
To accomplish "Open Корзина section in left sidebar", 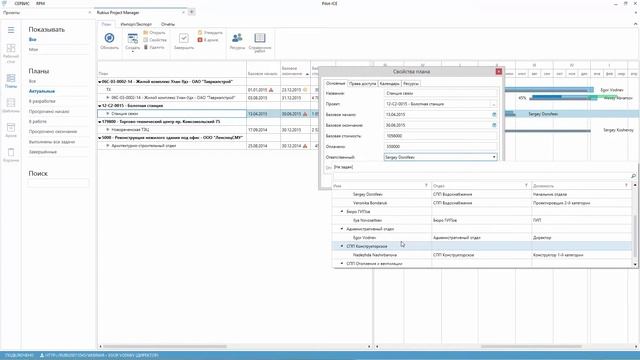I will tap(11, 155).
